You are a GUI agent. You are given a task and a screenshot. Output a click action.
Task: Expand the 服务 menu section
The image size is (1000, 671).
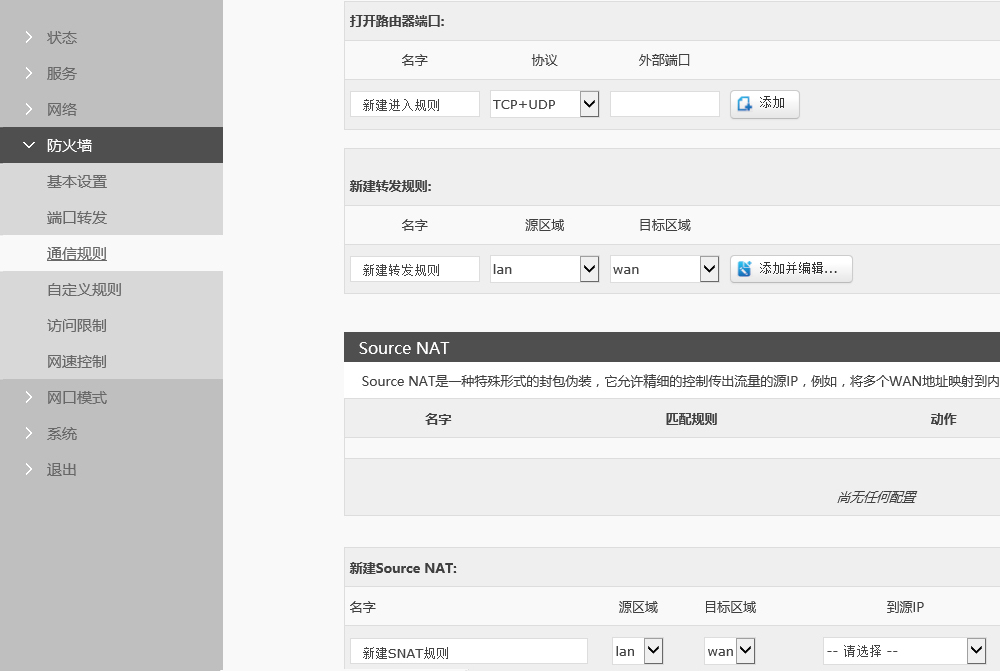(x=61, y=73)
